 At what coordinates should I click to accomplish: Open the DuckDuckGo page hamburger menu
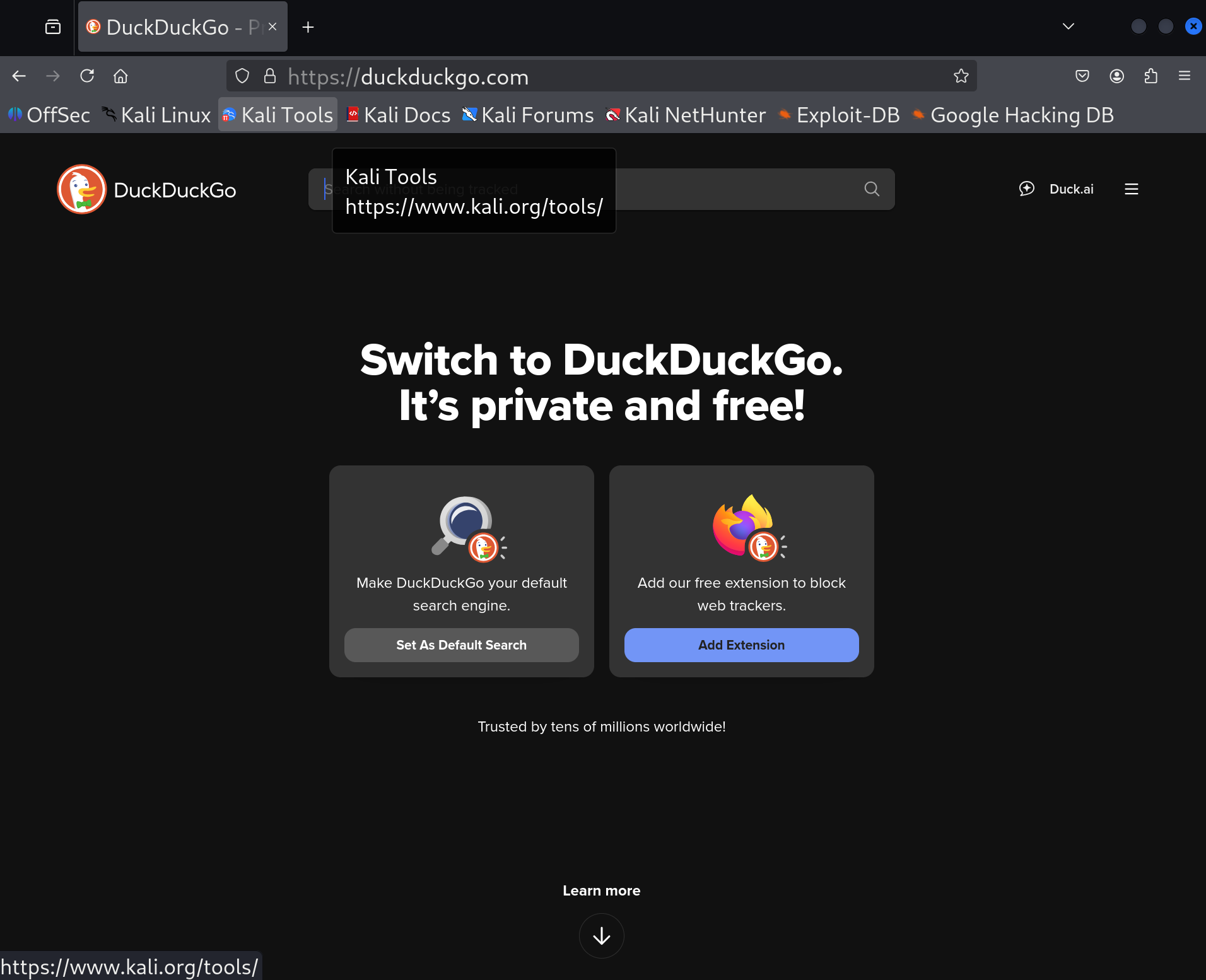(x=1132, y=189)
